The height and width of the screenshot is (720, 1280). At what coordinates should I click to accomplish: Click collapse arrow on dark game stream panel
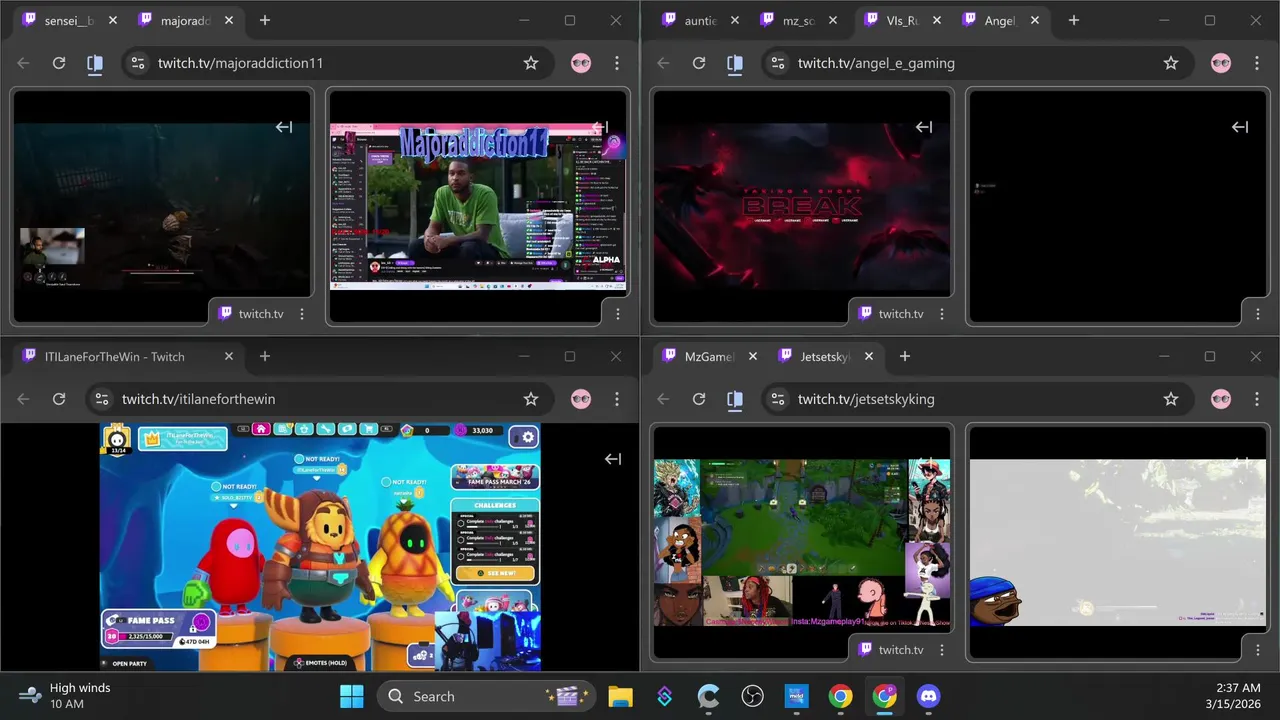284,127
